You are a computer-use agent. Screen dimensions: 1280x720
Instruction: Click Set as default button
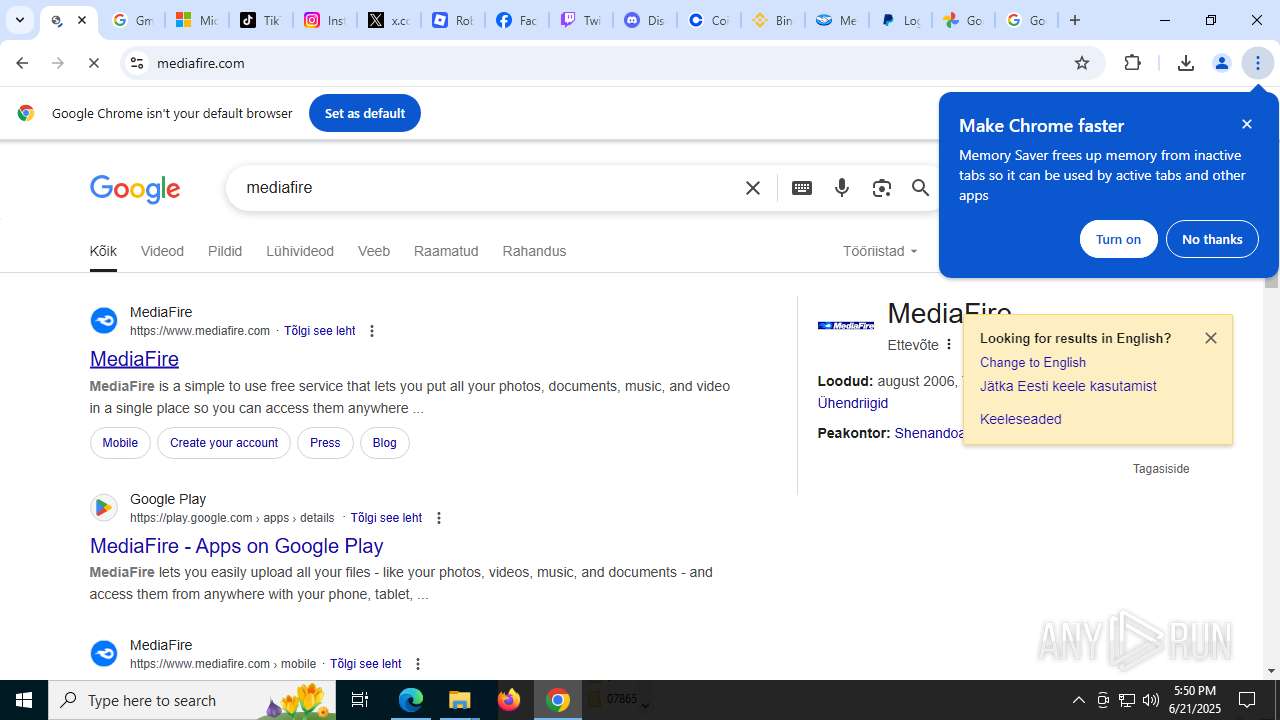[365, 113]
